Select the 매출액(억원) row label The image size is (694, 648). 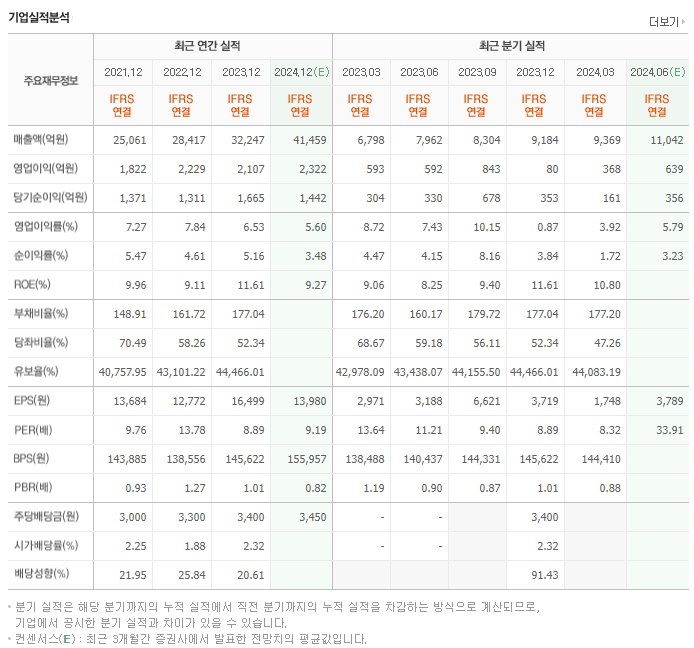(41, 139)
